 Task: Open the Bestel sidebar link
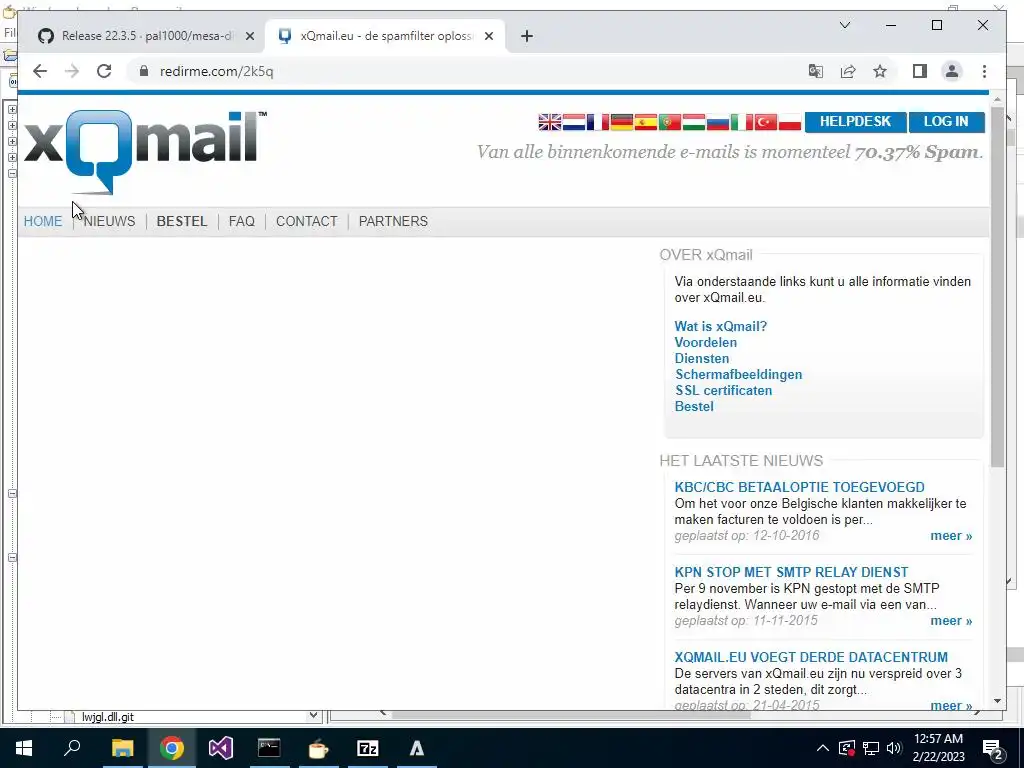(694, 406)
